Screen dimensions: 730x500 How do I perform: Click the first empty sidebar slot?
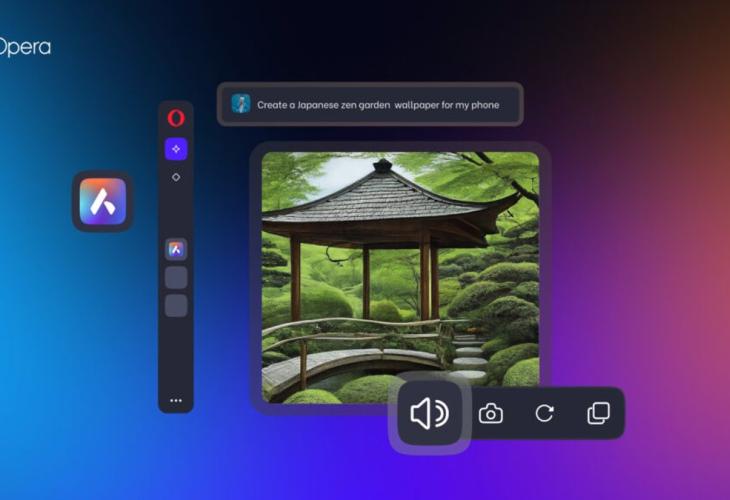click(x=176, y=278)
